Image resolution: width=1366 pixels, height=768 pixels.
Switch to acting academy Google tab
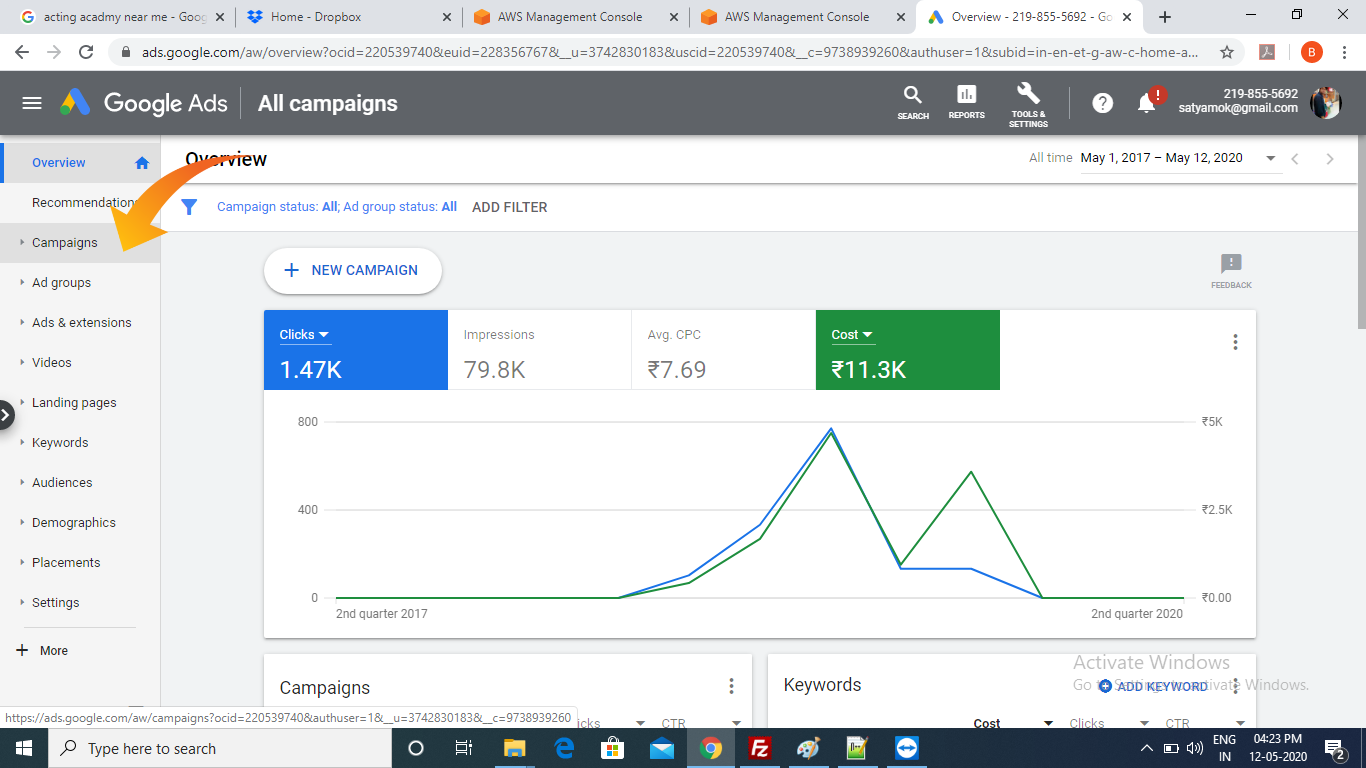coord(123,17)
